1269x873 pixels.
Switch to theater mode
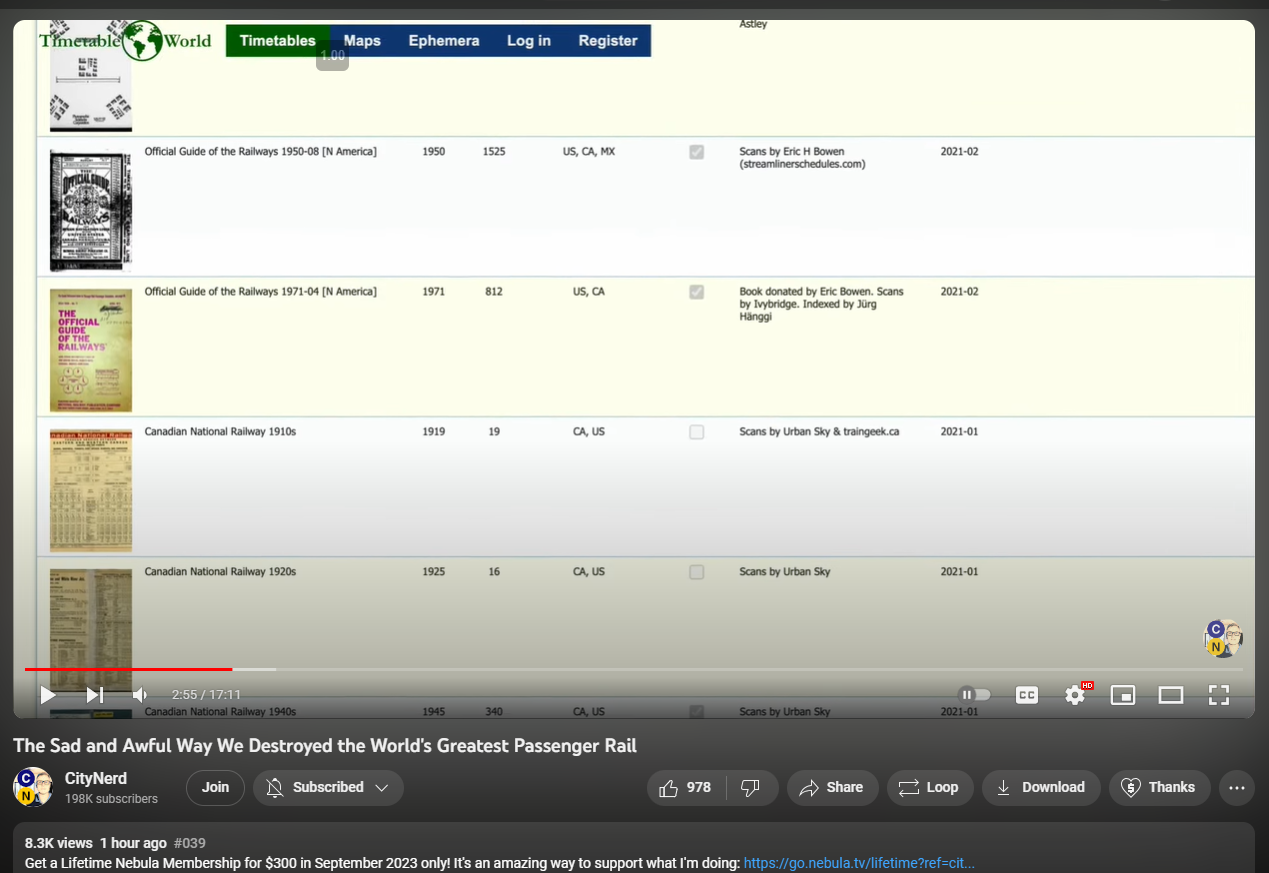click(1171, 695)
